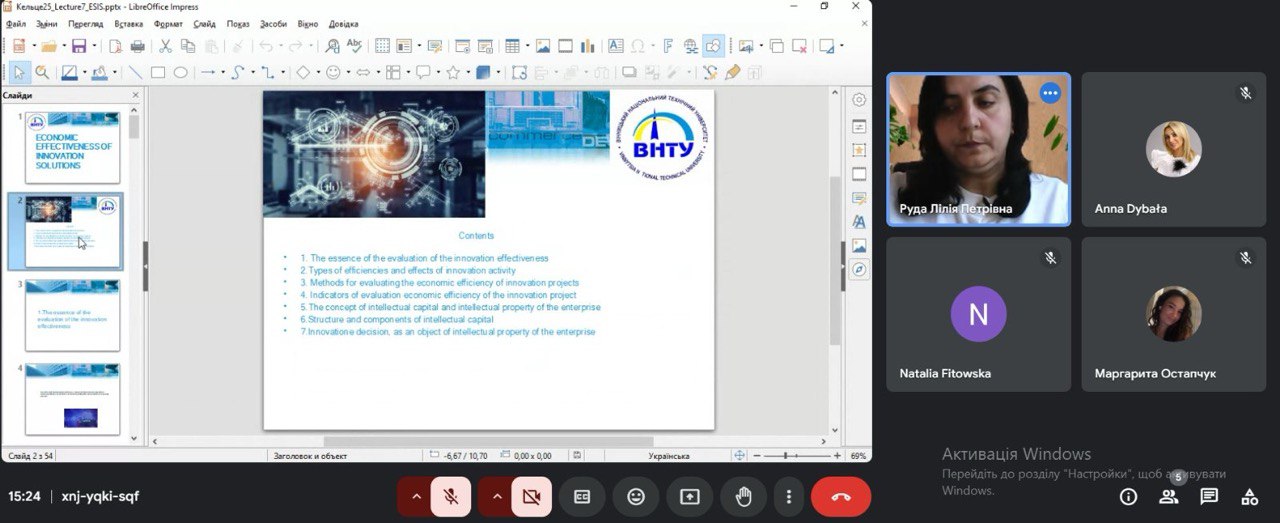Click the raise hand button

pyautogui.click(x=743, y=497)
